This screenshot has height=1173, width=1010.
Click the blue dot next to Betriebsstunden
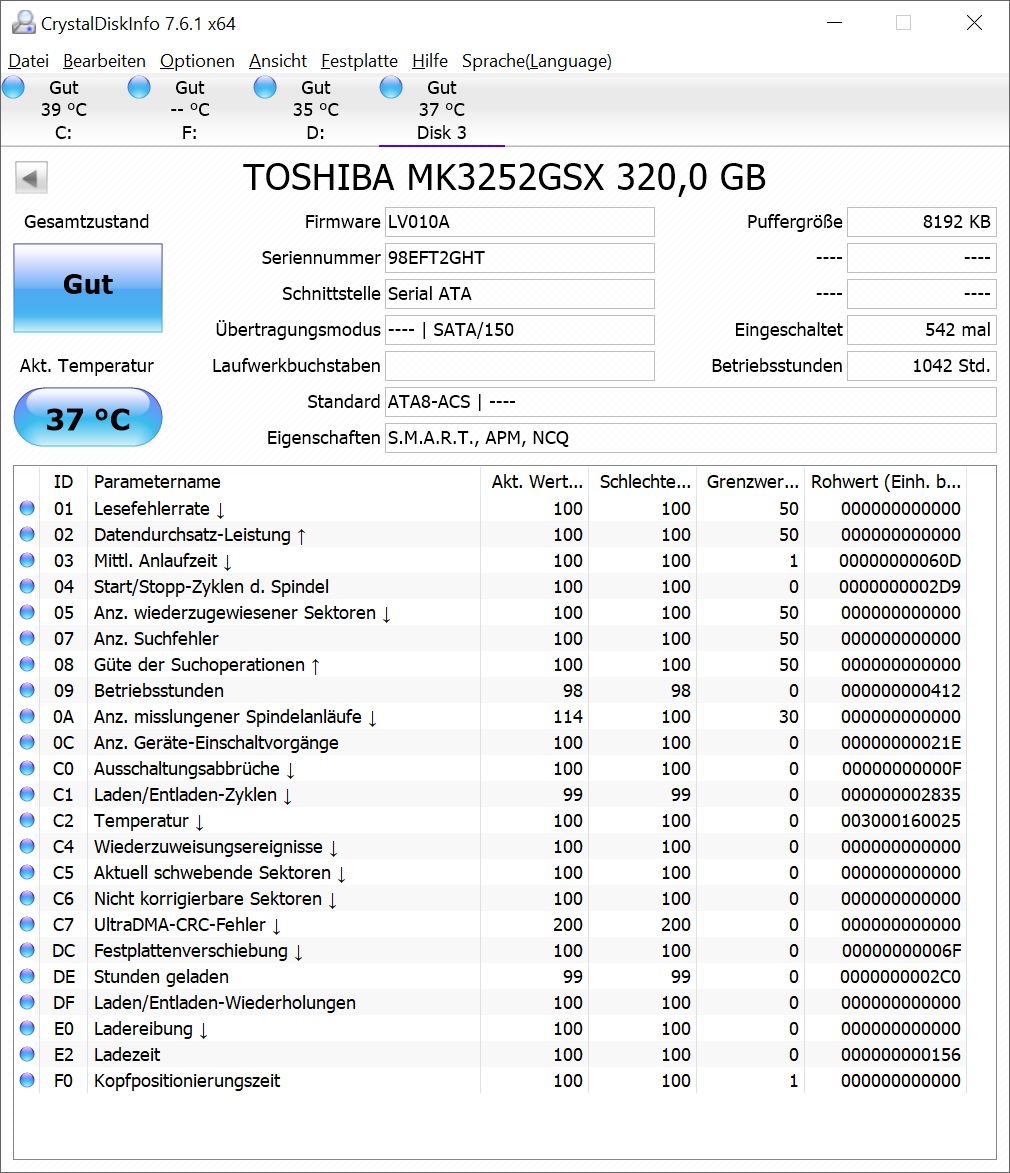26,690
